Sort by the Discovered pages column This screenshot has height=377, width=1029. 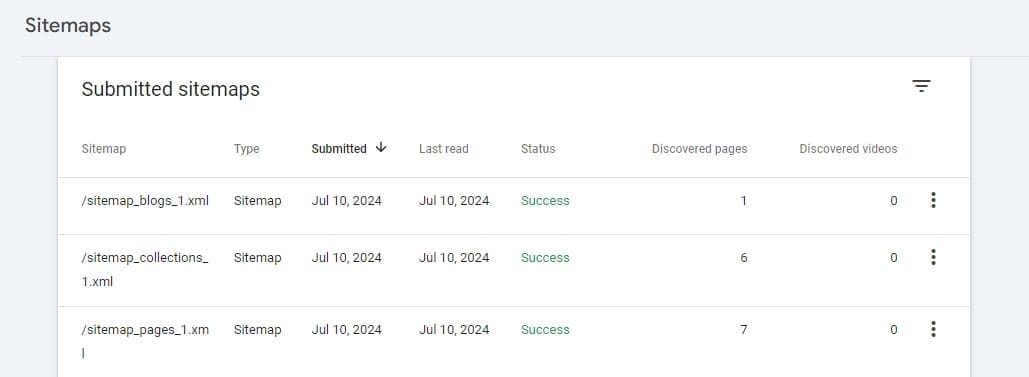pos(700,149)
